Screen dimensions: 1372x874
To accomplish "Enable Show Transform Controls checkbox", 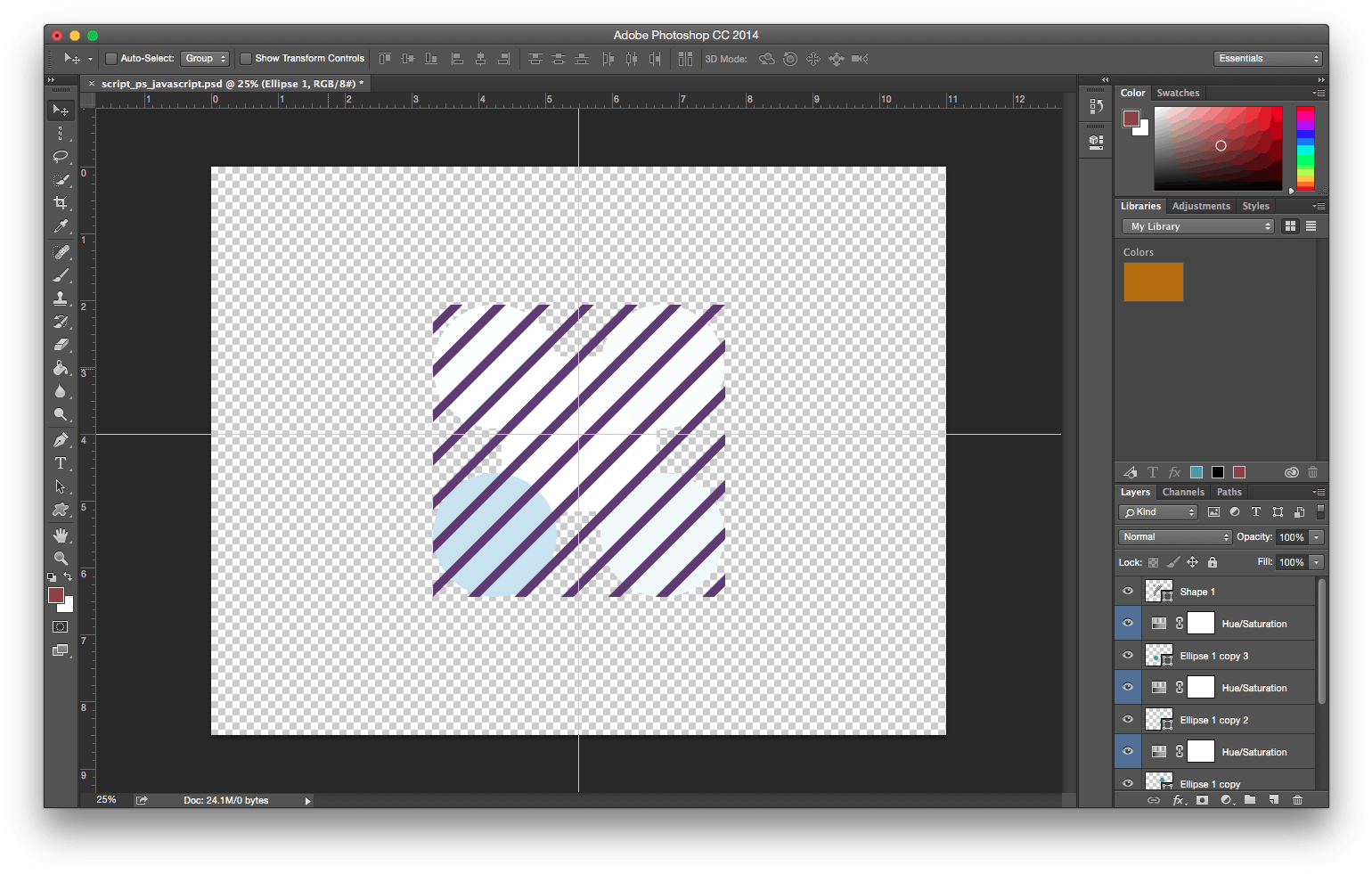I will point(246,59).
